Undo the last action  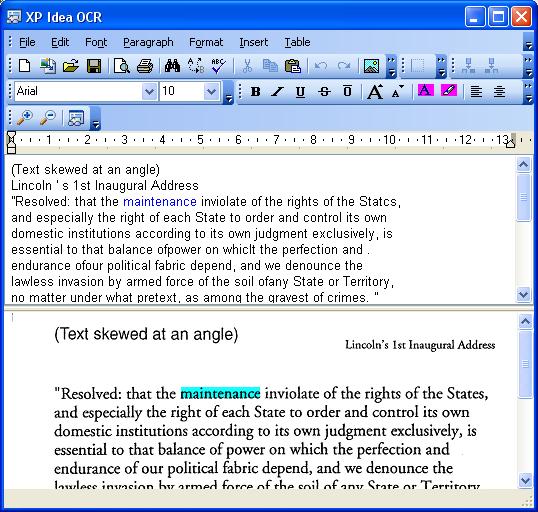[321, 65]
